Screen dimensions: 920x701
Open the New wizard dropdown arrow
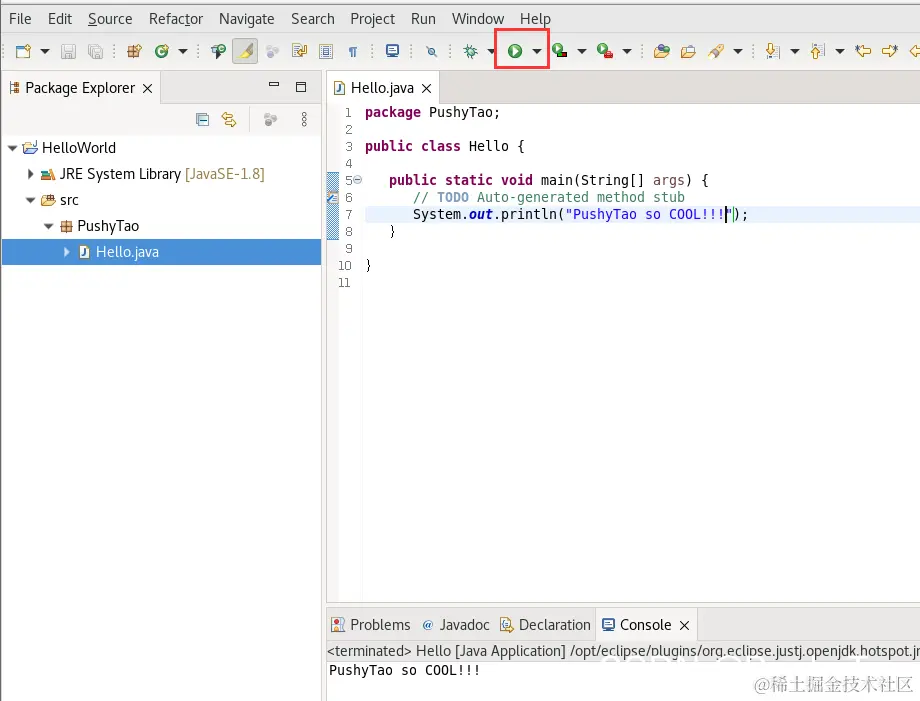(x=45, y=52)
